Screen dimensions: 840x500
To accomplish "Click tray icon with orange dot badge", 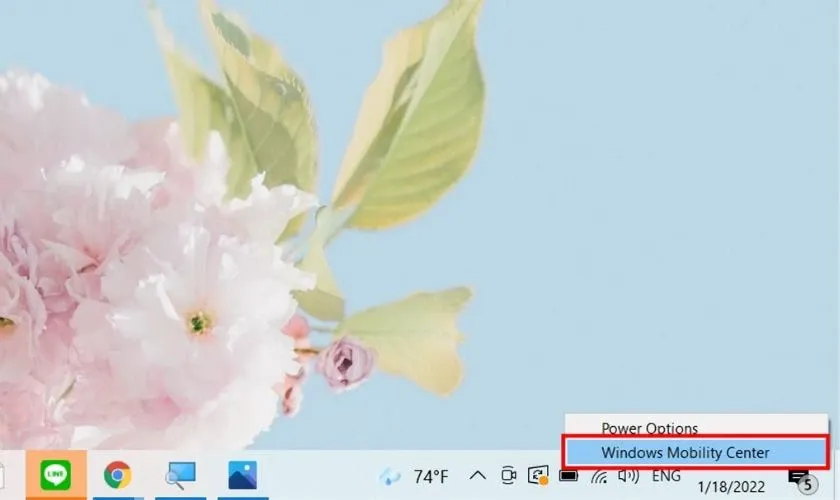I will [x=538, y=475].
